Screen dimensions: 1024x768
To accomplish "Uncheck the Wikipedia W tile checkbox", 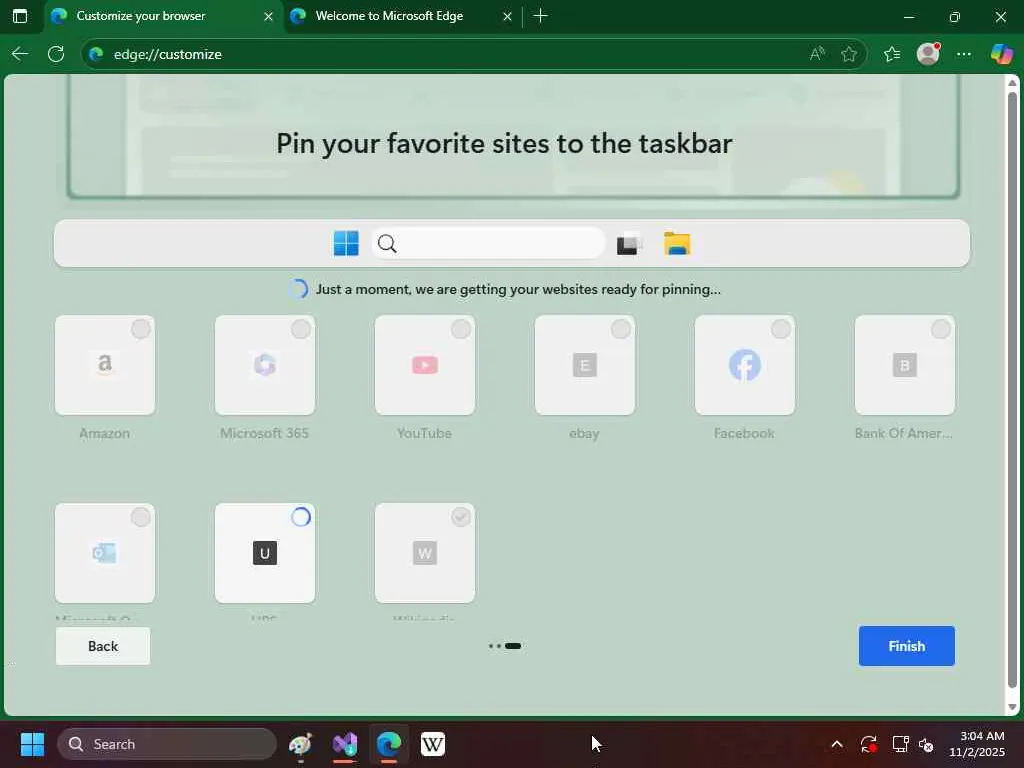I will 461,517.
